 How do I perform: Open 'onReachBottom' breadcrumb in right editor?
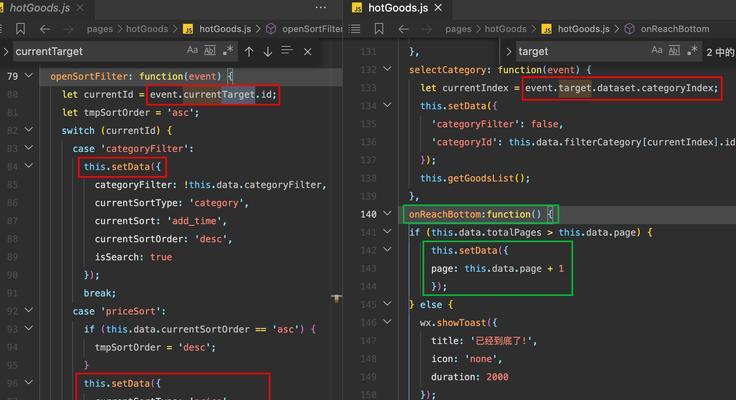click(675, 29)
